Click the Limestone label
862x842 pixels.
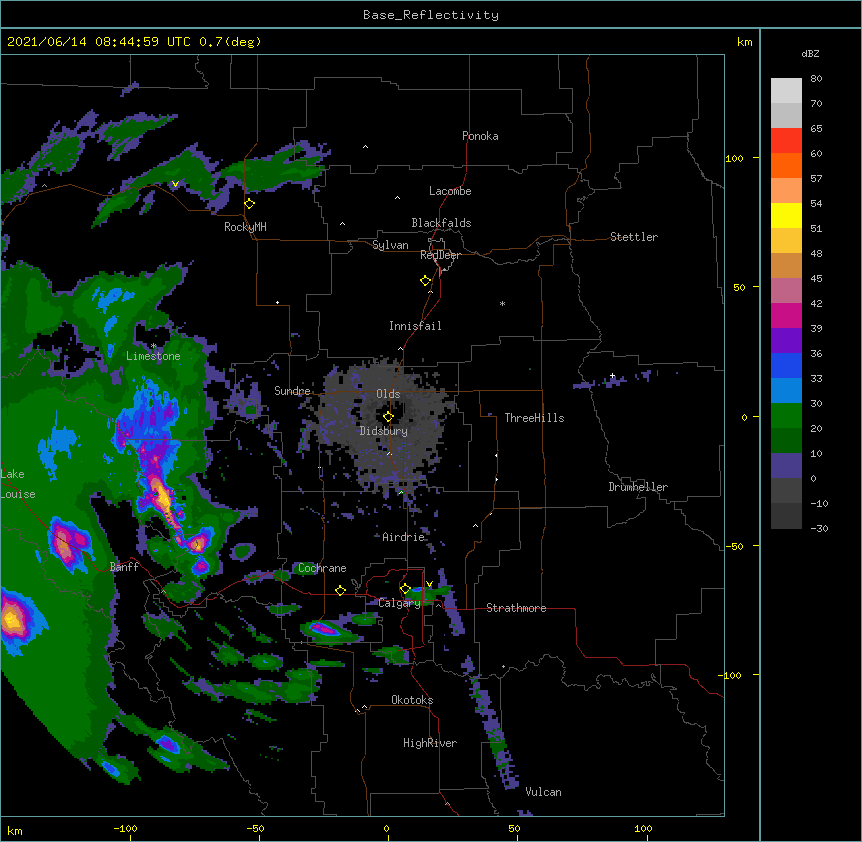(153, 356)
